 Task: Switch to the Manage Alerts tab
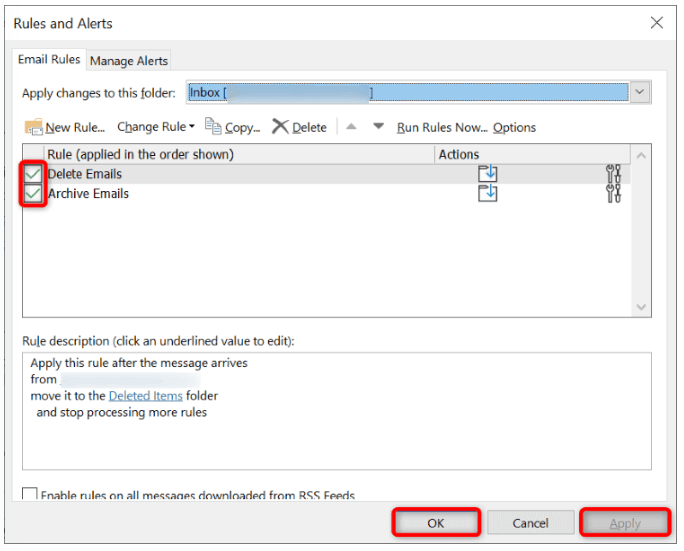(129, 61)
